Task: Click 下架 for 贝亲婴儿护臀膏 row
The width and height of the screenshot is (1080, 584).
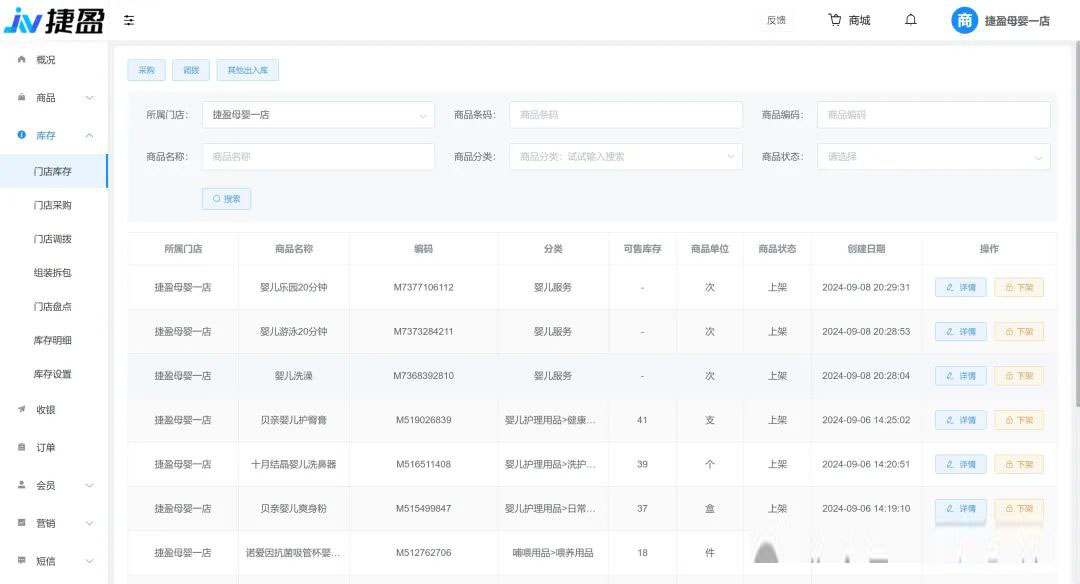Action: pyautogui.click(x=1018, y=420)
